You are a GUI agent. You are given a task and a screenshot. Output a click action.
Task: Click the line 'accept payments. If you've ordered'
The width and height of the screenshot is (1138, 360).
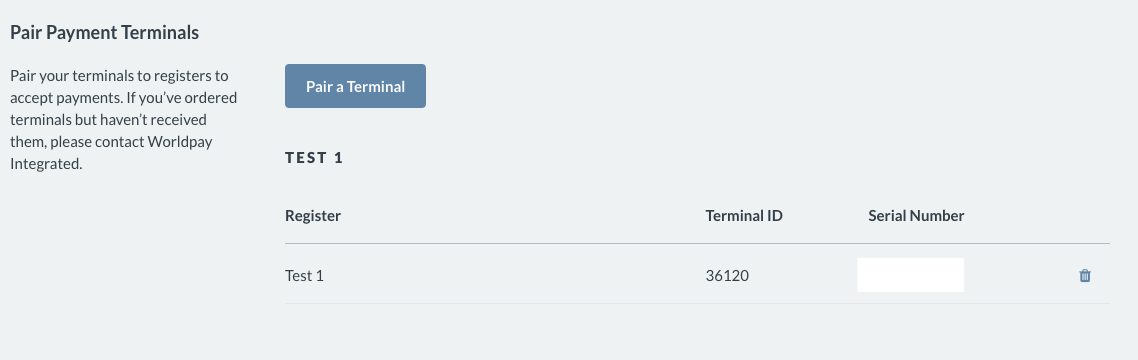click(123, 97)
